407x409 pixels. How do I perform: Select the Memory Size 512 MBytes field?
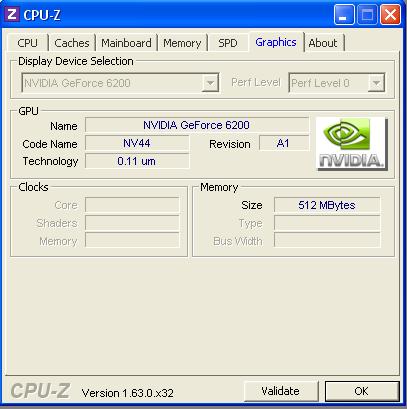(327, 205)
